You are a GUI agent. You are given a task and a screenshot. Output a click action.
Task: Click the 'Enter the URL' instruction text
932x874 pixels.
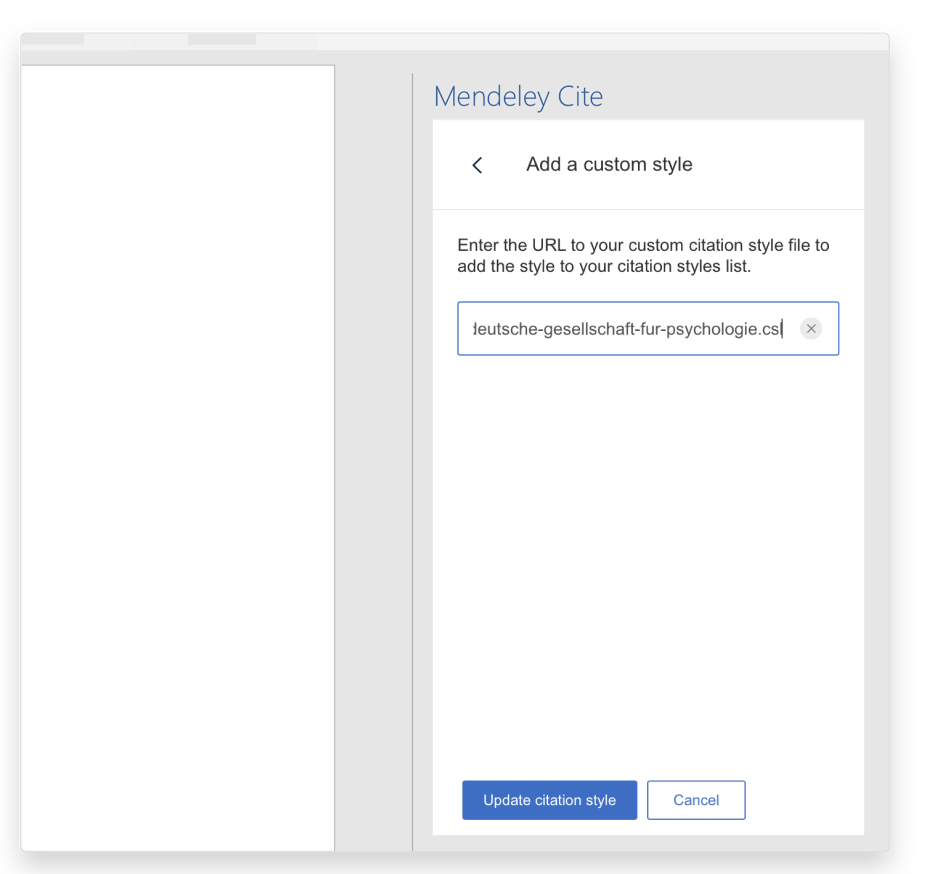pyautogui.click(x=643, y=256)
